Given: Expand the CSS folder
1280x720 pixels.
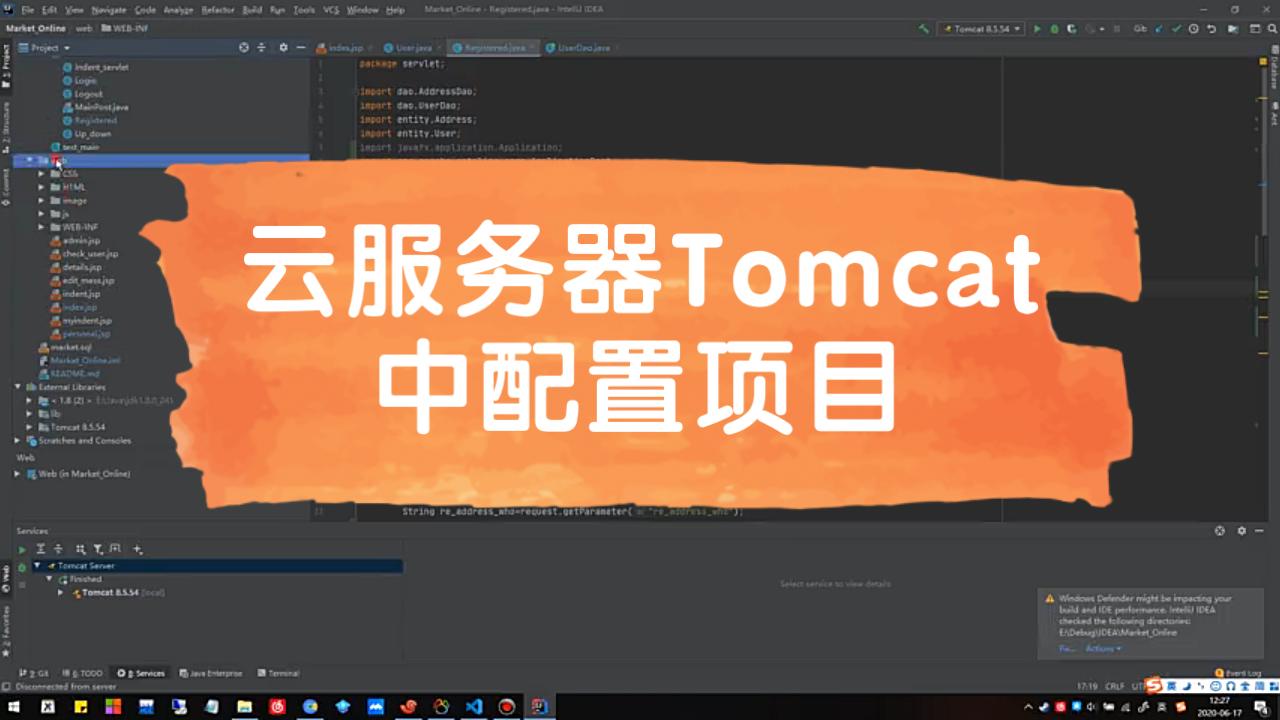Looking at the screenshot, I should click(42, 174).
